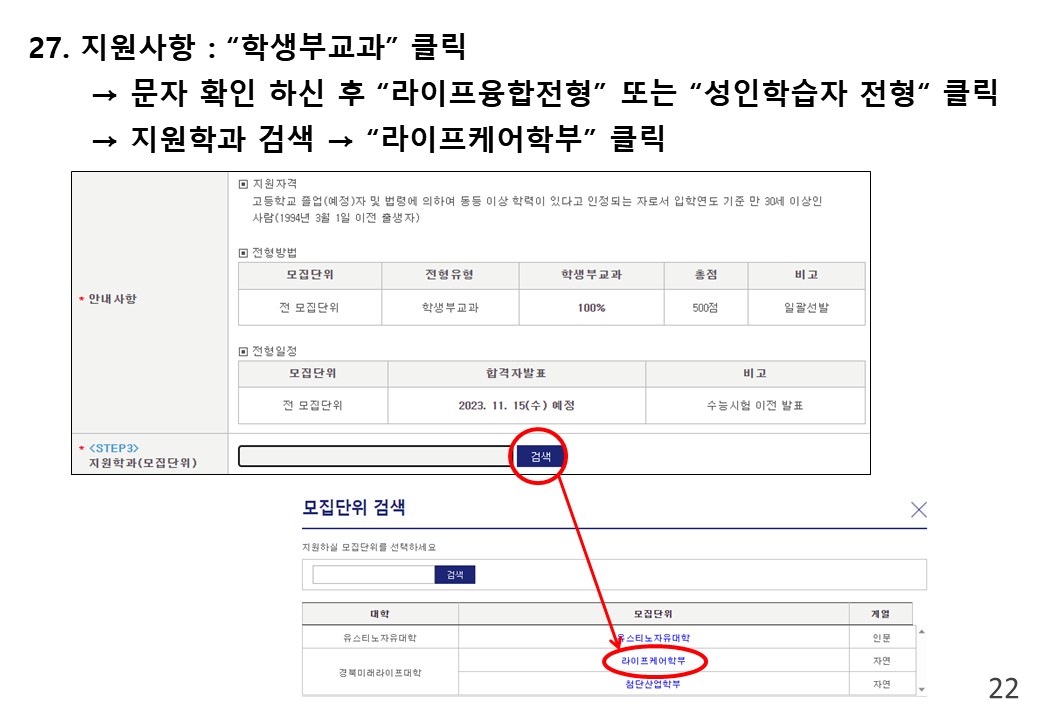Click the 전형방법 section heading

coord(275,253)
